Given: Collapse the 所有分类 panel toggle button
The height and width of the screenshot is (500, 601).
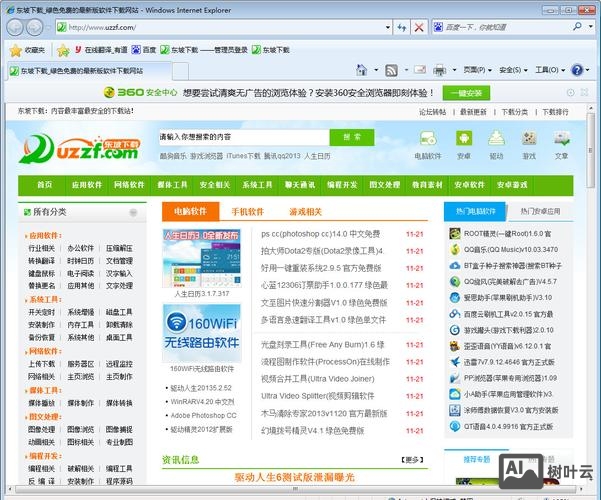Looking at the screenshot, I should coord(133,212).
